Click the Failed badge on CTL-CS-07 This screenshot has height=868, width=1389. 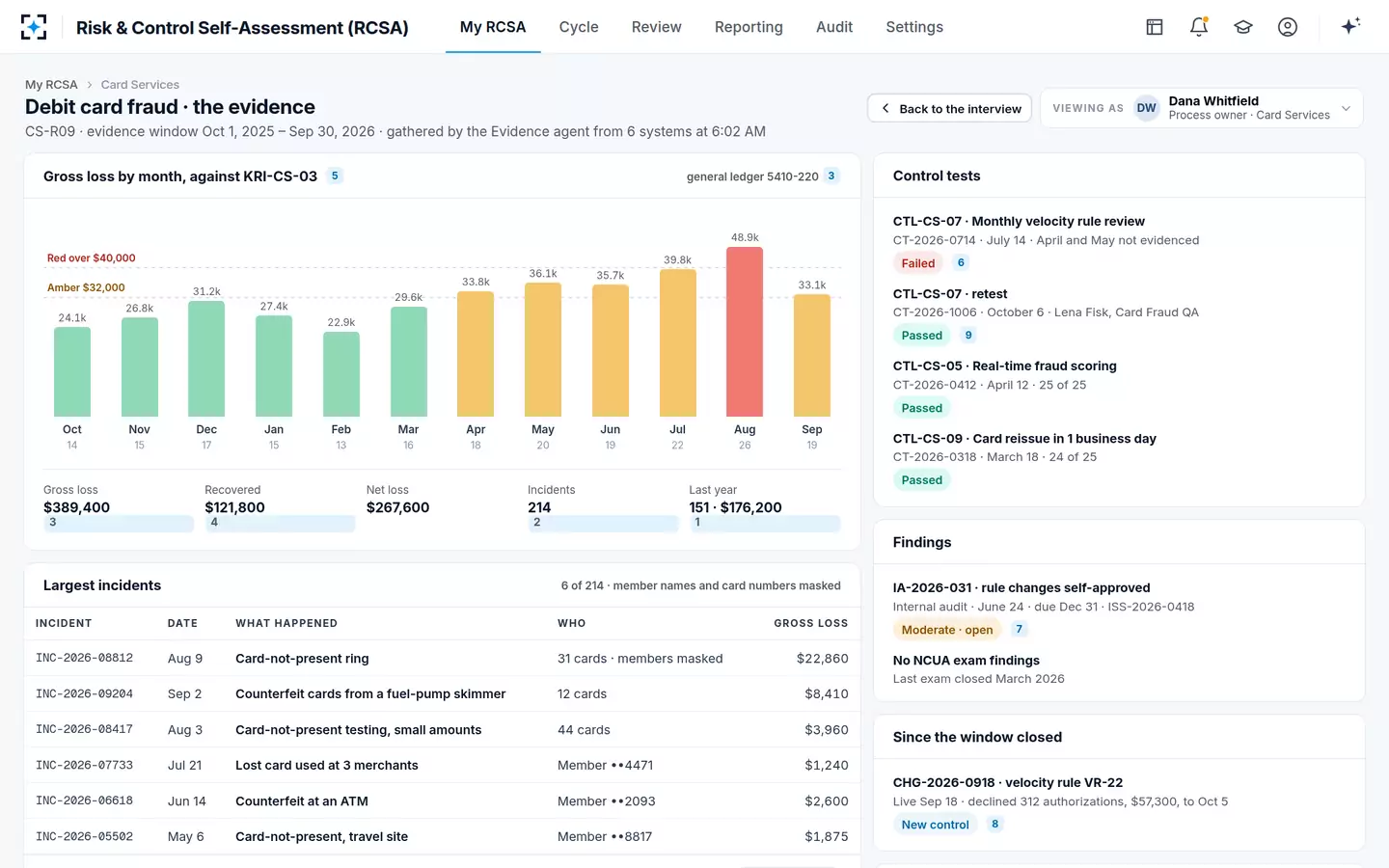(918, 263)
